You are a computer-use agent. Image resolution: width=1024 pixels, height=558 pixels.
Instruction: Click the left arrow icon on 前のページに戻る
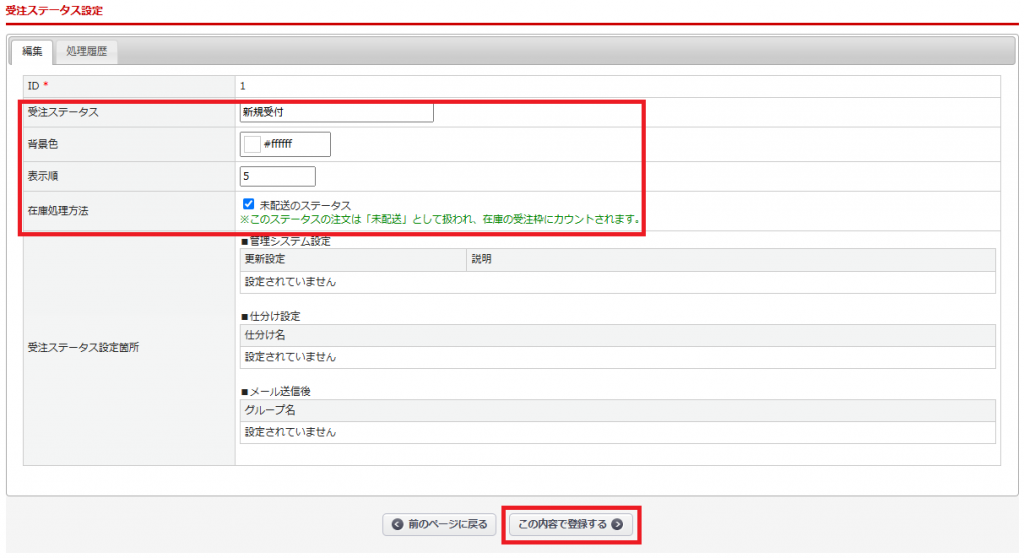click(x=397, y=524)
